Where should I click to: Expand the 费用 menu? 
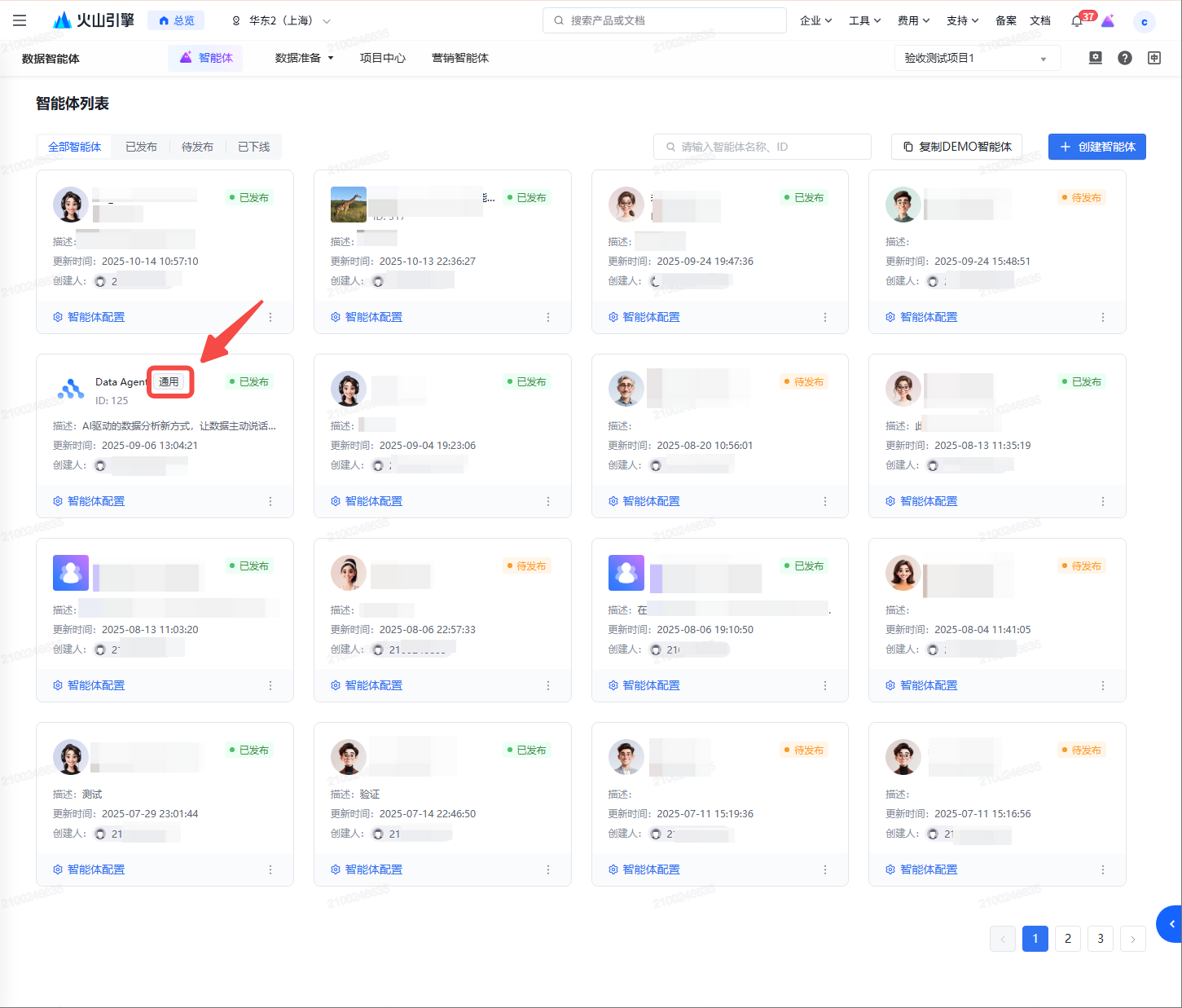point(913,20)
